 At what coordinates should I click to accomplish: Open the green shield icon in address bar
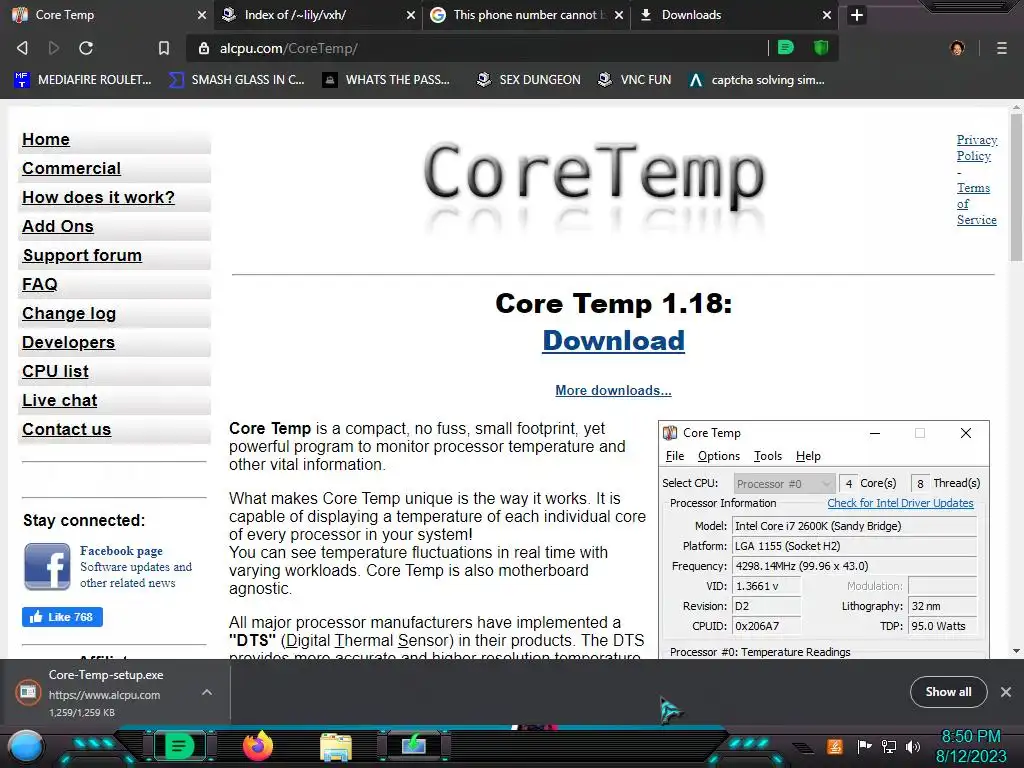click(821, 48)
